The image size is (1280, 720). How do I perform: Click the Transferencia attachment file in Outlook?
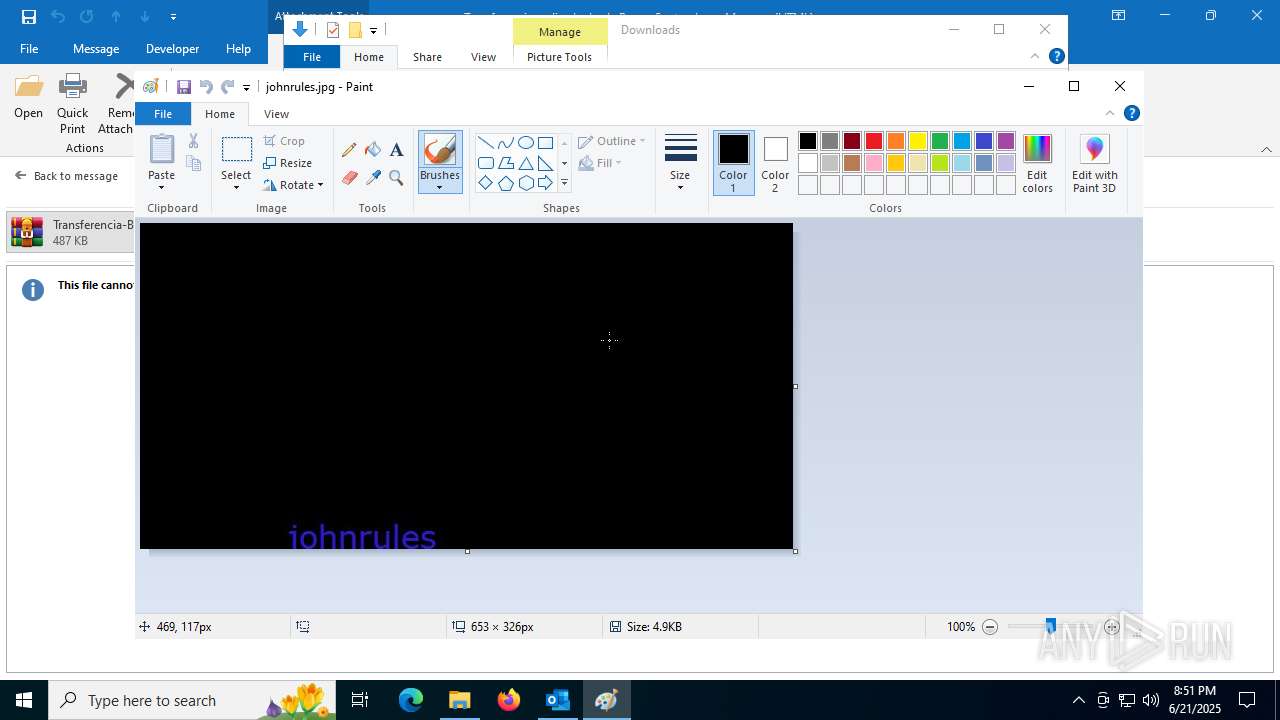coord(70,232)
